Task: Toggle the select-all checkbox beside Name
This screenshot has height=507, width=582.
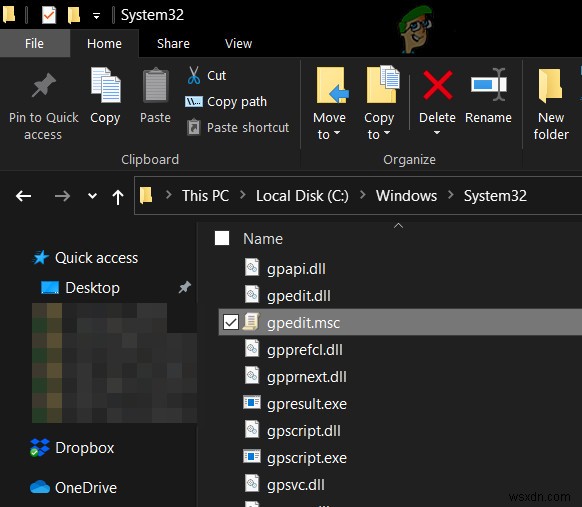Action: pyautogui.click(x=222, y=238)
